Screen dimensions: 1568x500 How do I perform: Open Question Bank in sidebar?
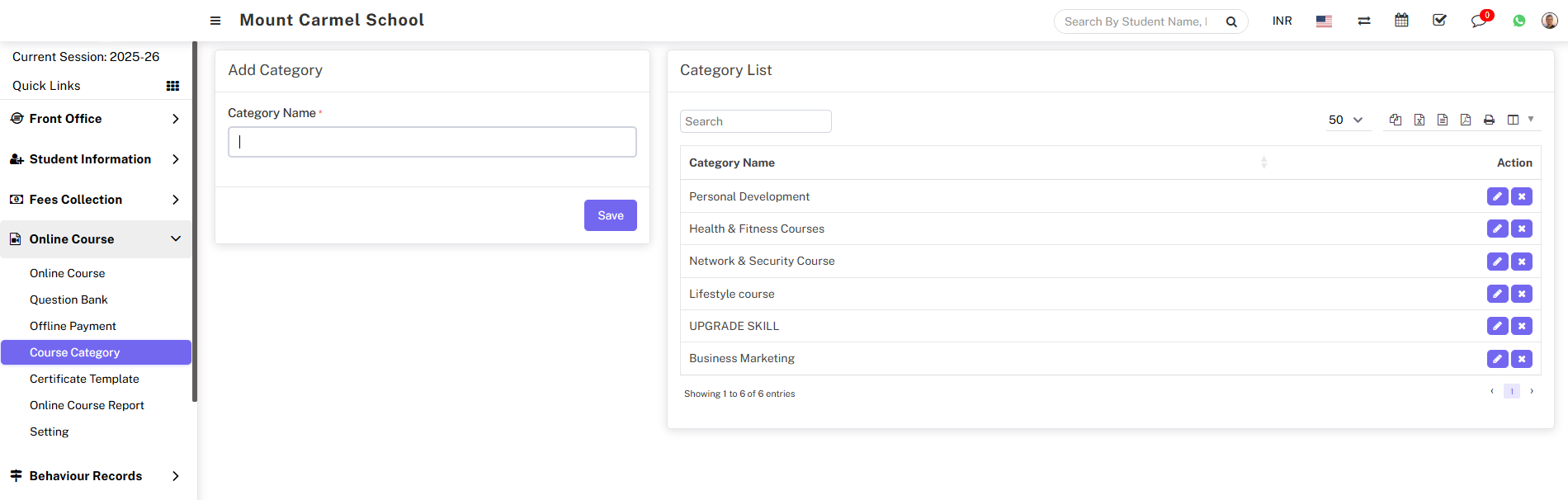tap(68, 300)
